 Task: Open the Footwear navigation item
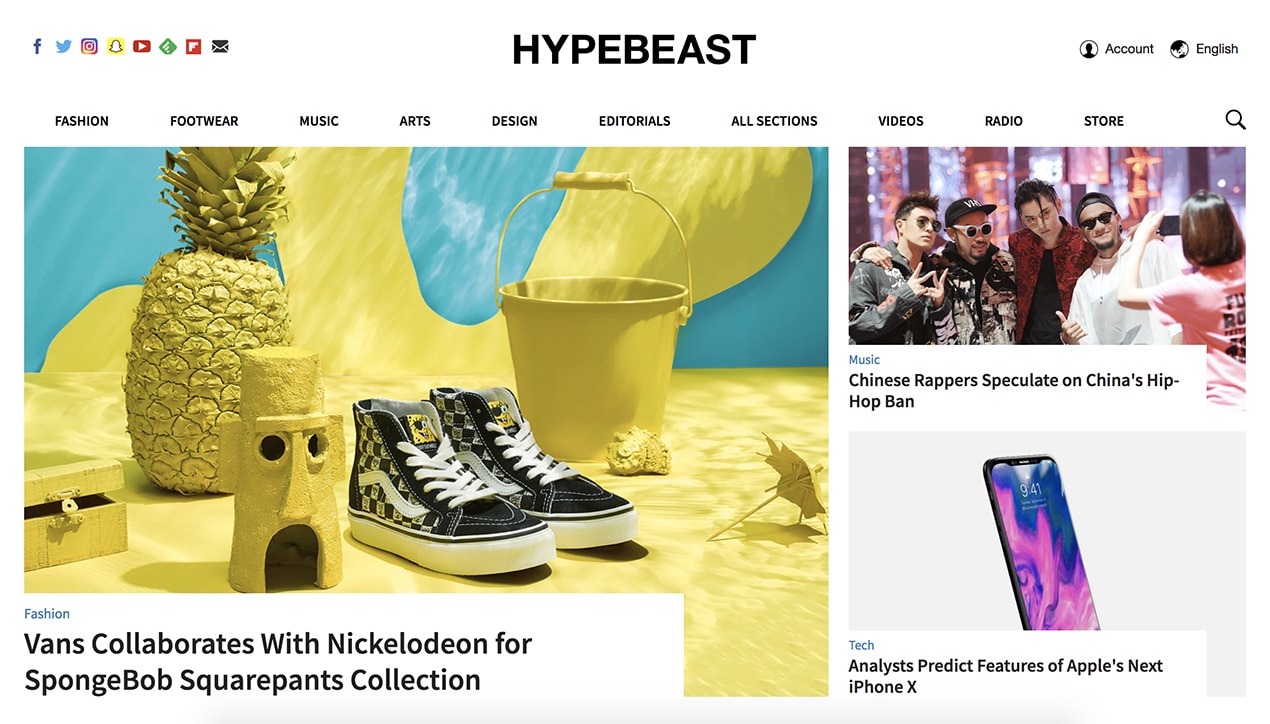tap(204, 121)
